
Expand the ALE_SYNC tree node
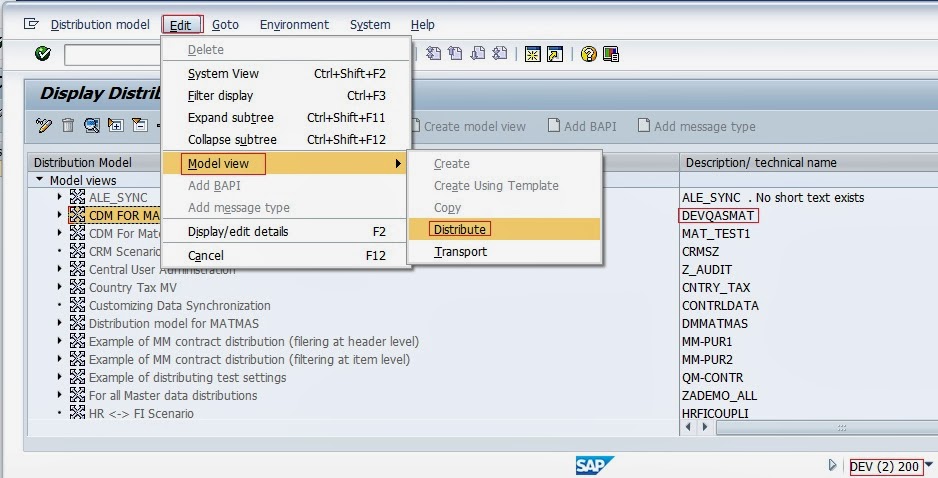click(60, 198)
